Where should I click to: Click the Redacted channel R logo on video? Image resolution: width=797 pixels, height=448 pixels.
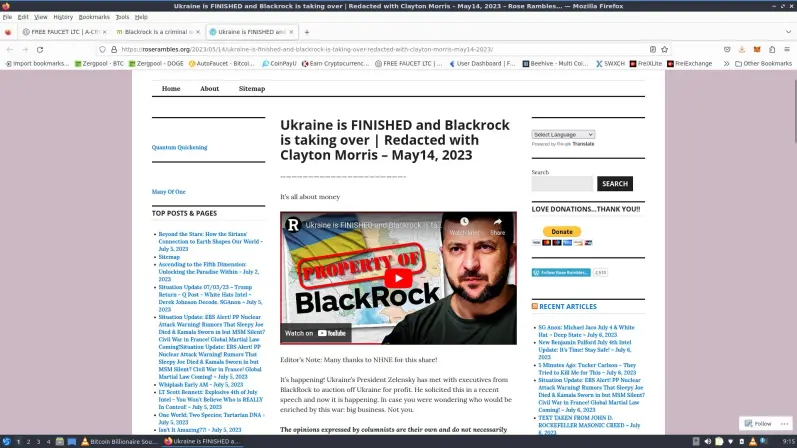tap(293, 225)
